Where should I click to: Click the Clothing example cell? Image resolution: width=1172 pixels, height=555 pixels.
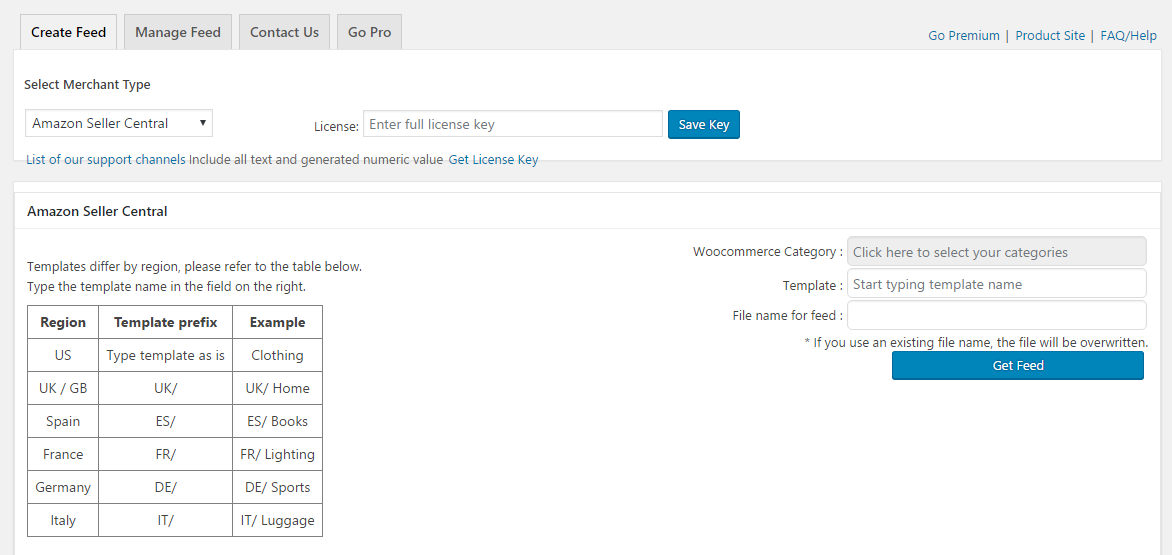[x=277, y=355]
